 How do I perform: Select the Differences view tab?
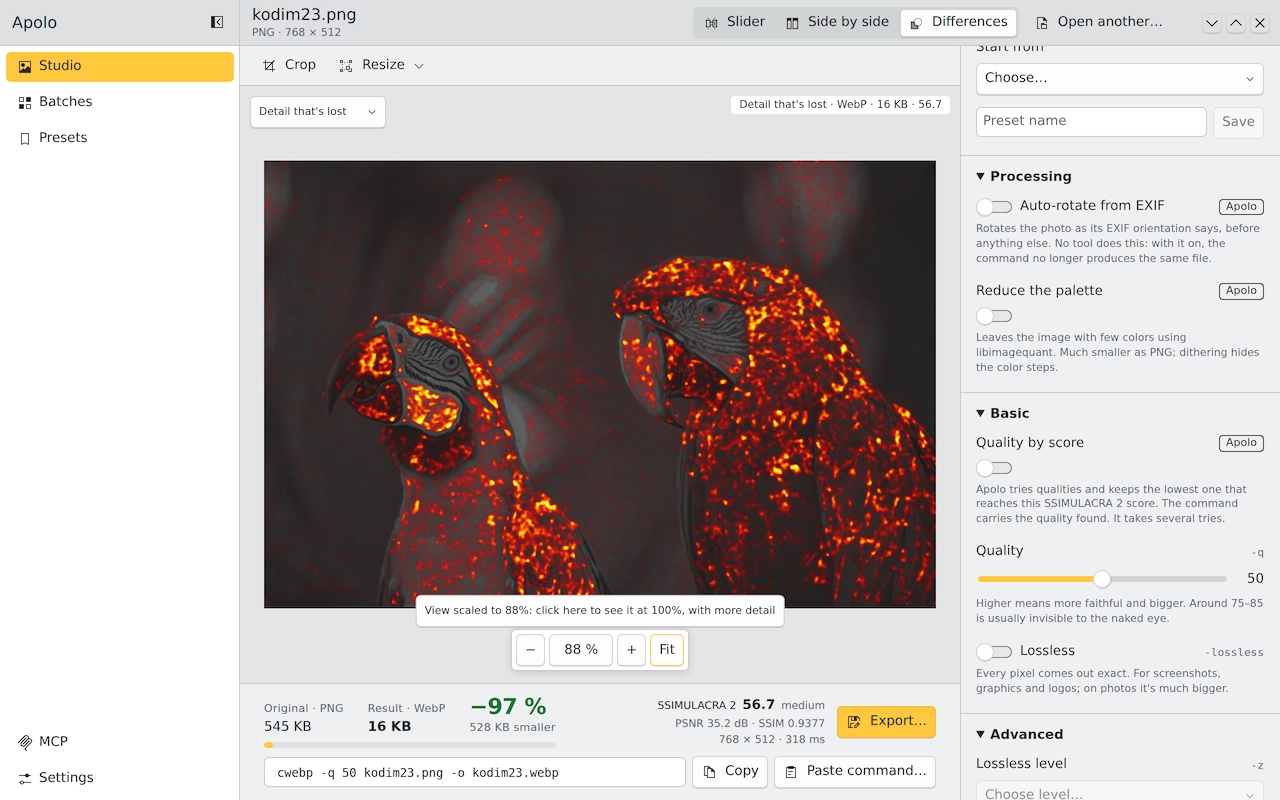coord(958,22)
